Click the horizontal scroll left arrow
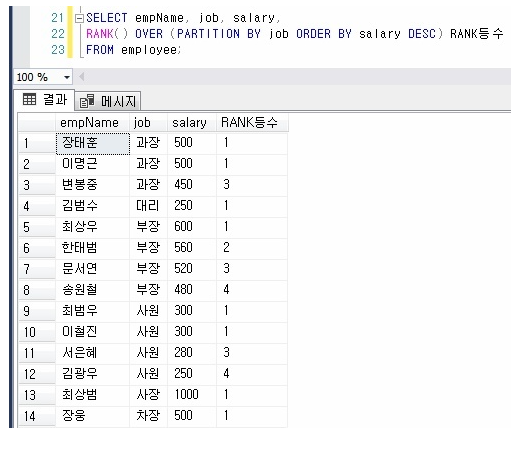The width and height of the screenshot is (522, 454). [81, 77]
